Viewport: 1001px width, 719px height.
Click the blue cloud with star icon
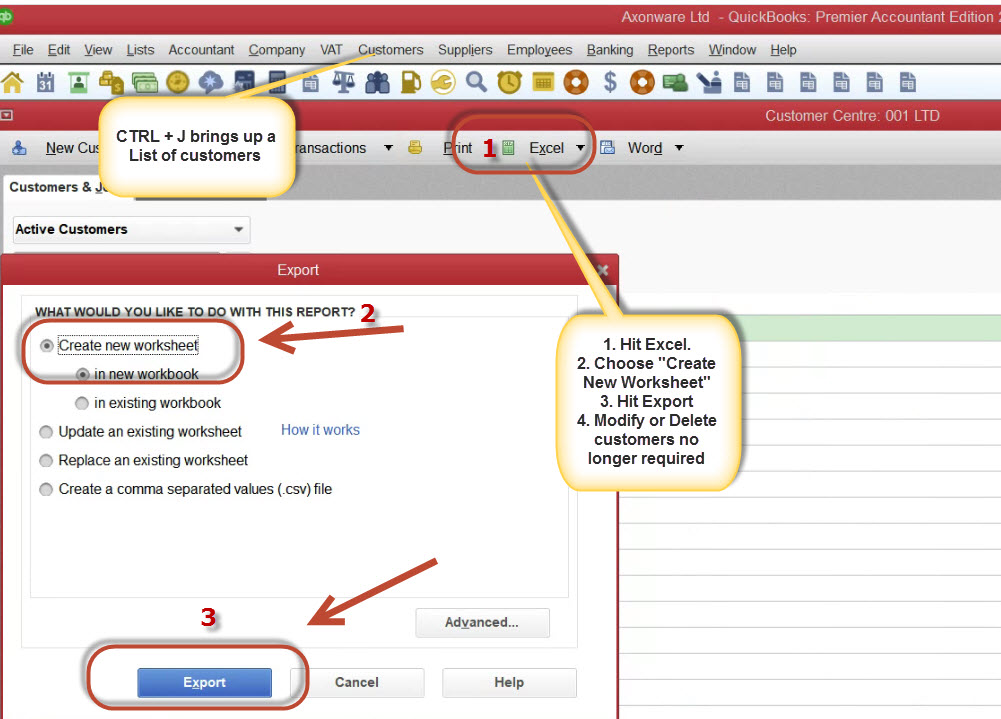(x=211, y=82)
